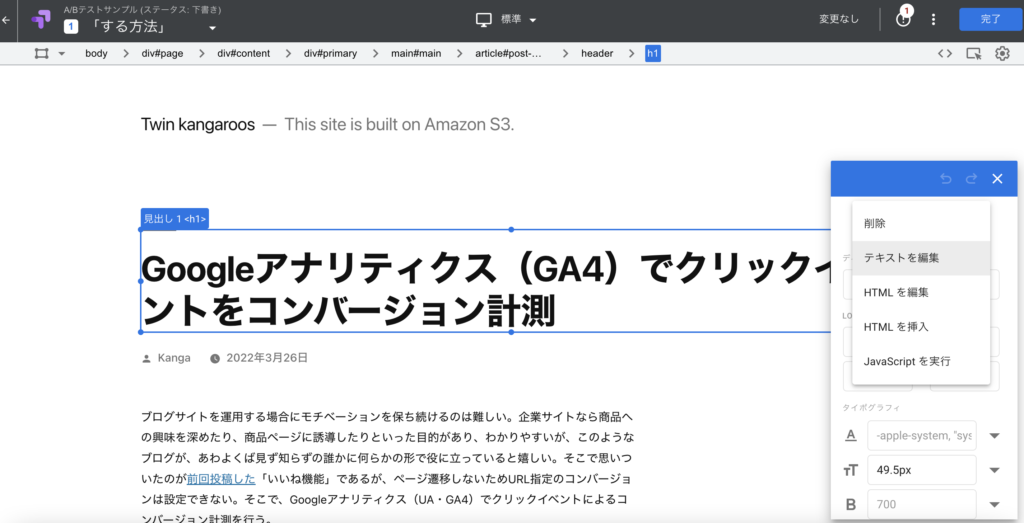Open the three-dot more options menu
This screenshot has width=1024, height=523.
pos(933,20)
